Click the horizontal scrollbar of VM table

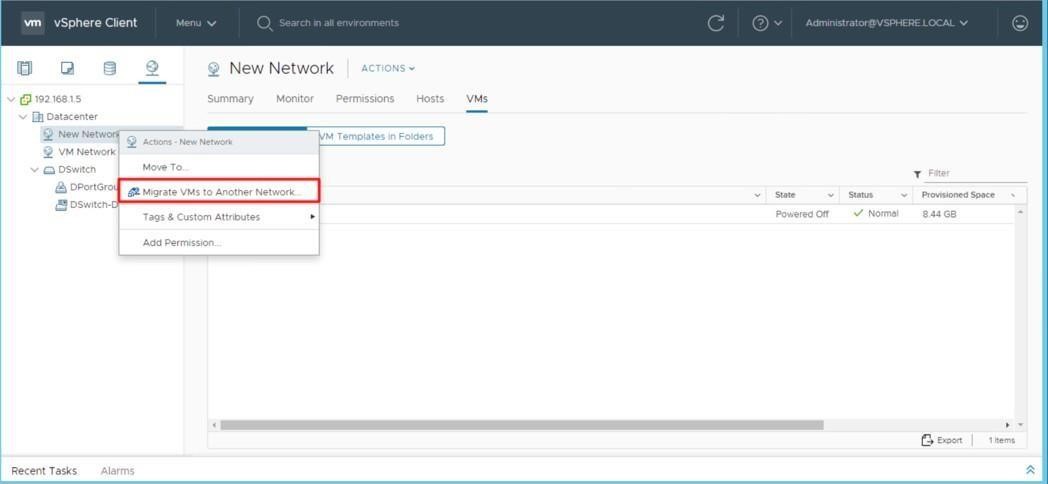(x=522, y=425)
